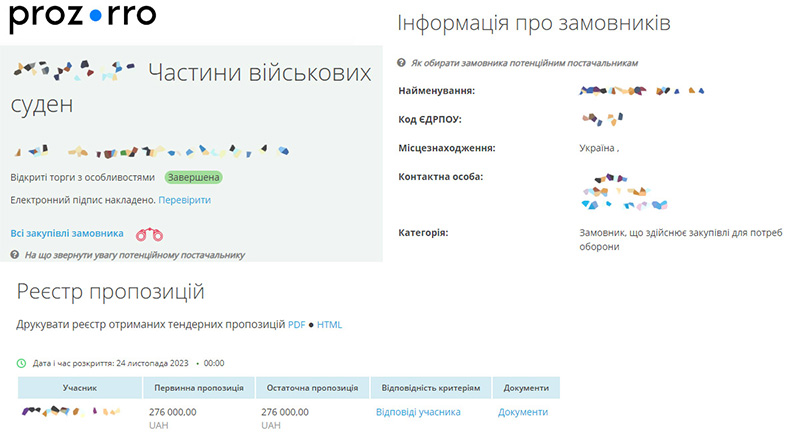Click the clock icon near opening date

[21, 362]
